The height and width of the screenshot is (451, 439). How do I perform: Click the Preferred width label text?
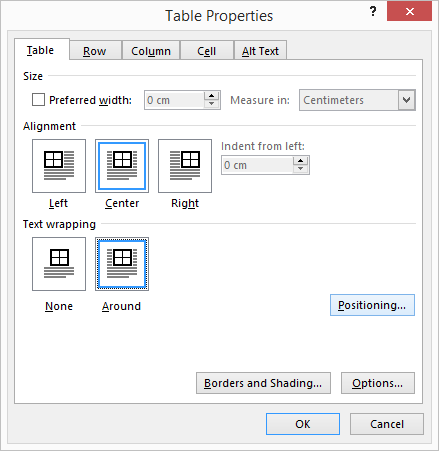(90, 100)
